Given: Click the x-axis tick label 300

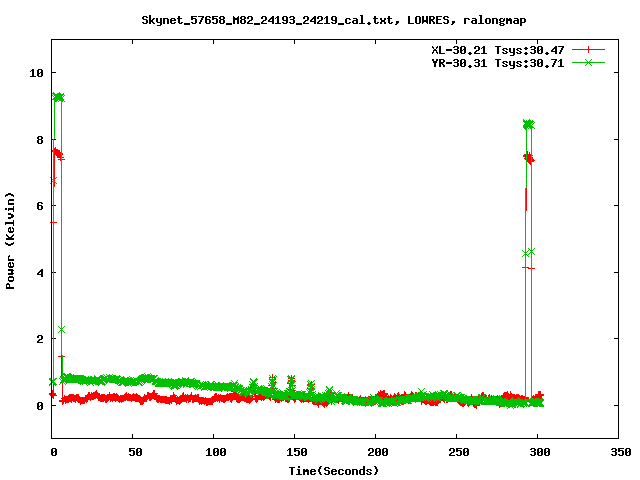Looking at the screenshot, I should (x=540, y=452).
